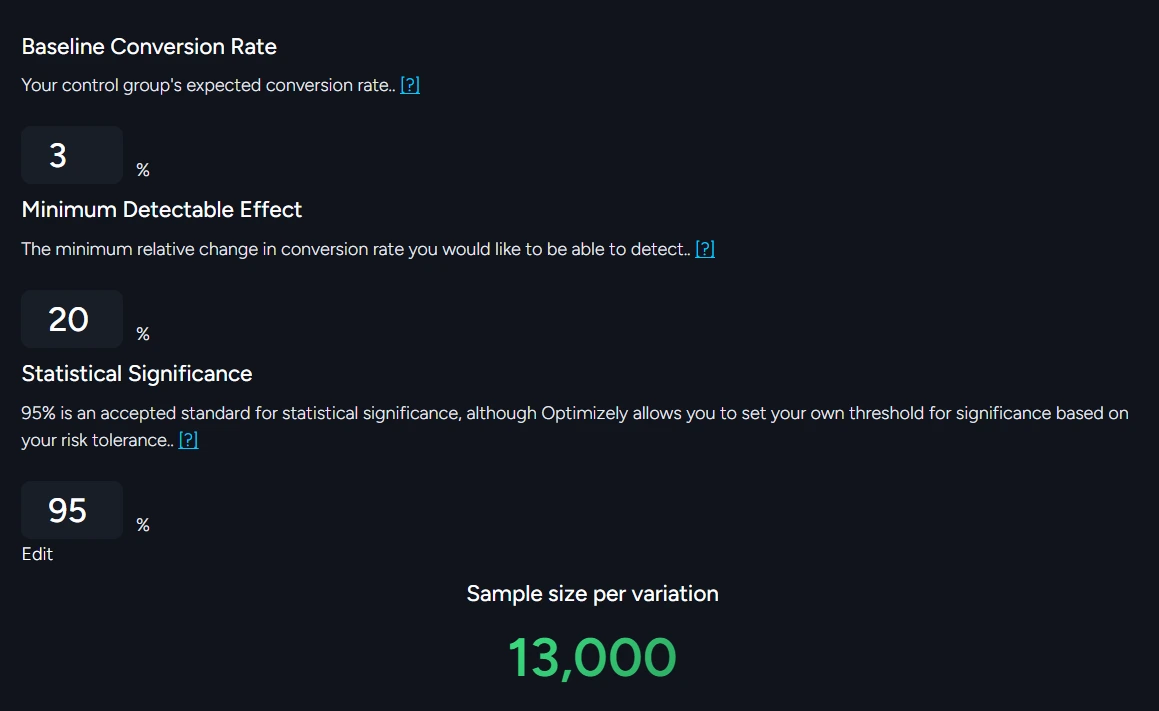Open the help link after minimum relative change text
Screen dimensions: 1159x711
705,249
